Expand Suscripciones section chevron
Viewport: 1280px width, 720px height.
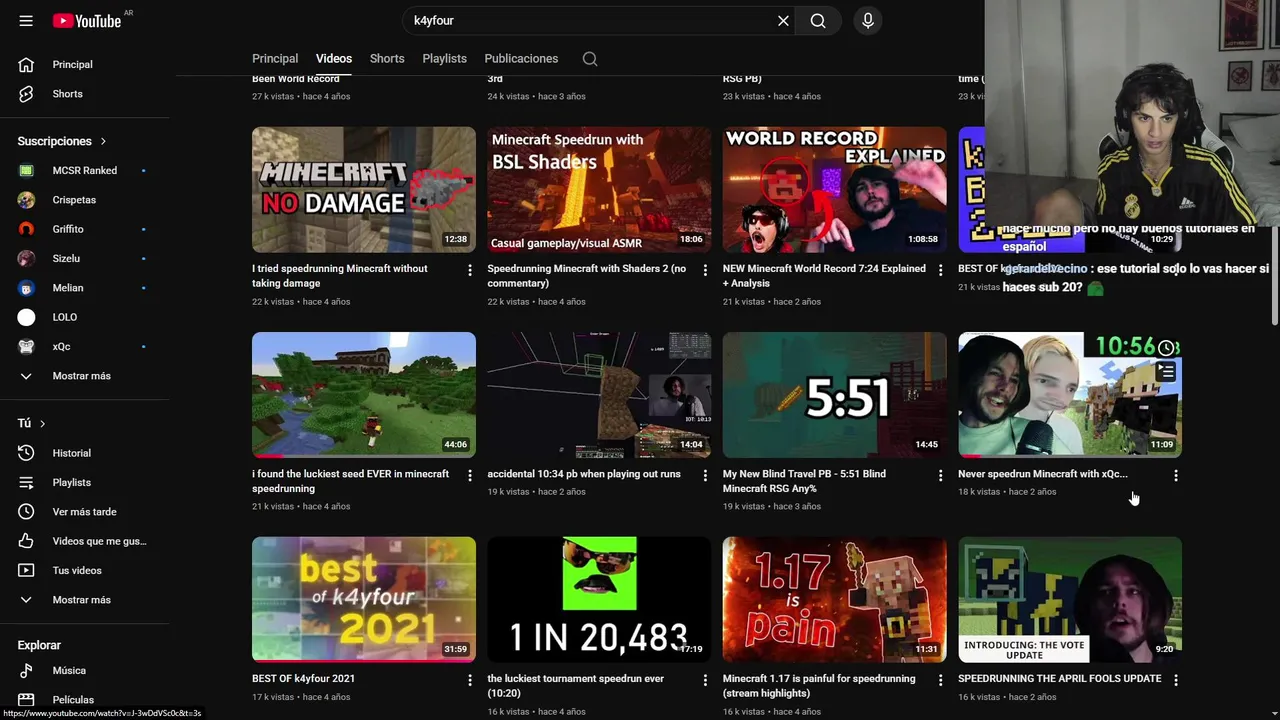click(103, 142)
